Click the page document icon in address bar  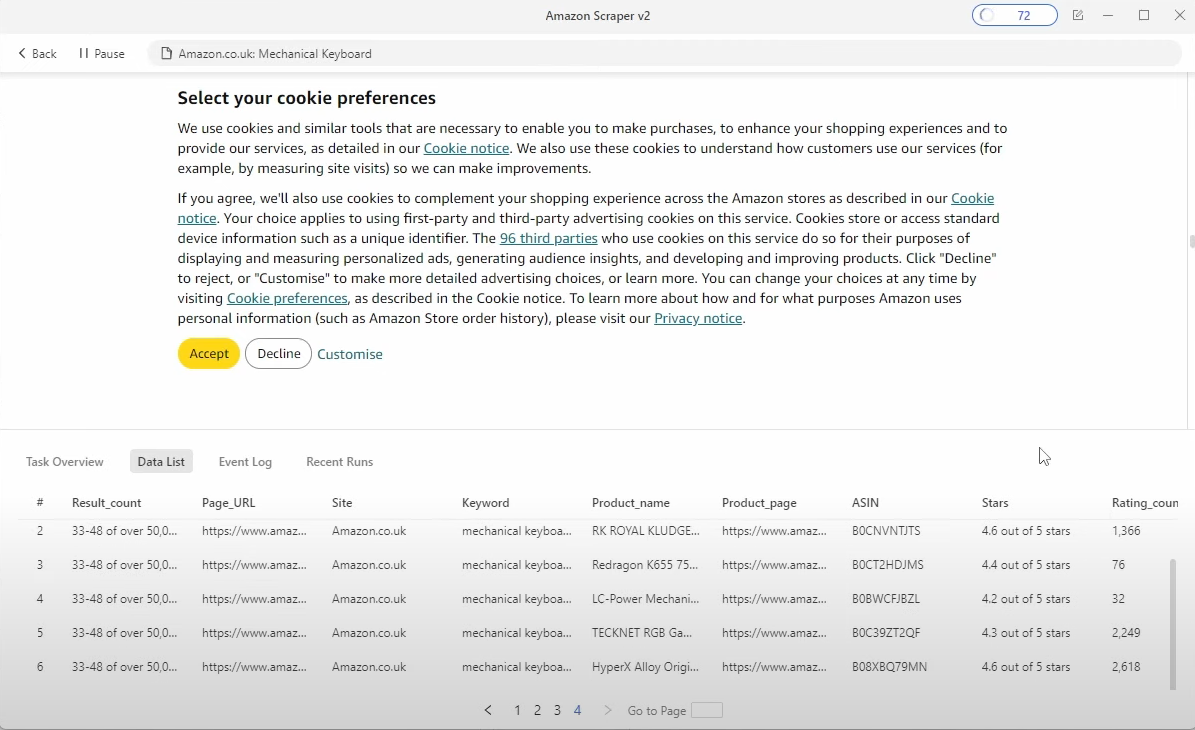tap(165, 53)
